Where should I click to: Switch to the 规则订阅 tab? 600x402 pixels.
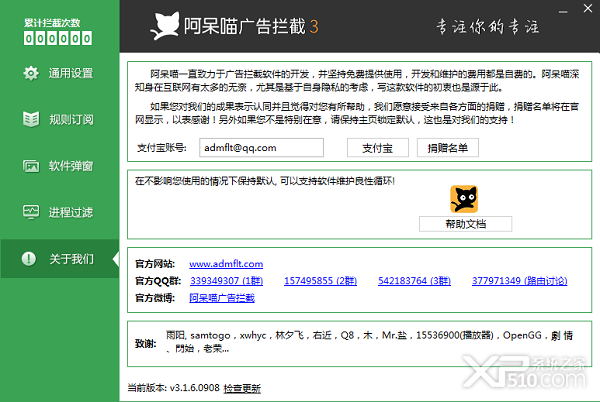(x=60, y=119)
